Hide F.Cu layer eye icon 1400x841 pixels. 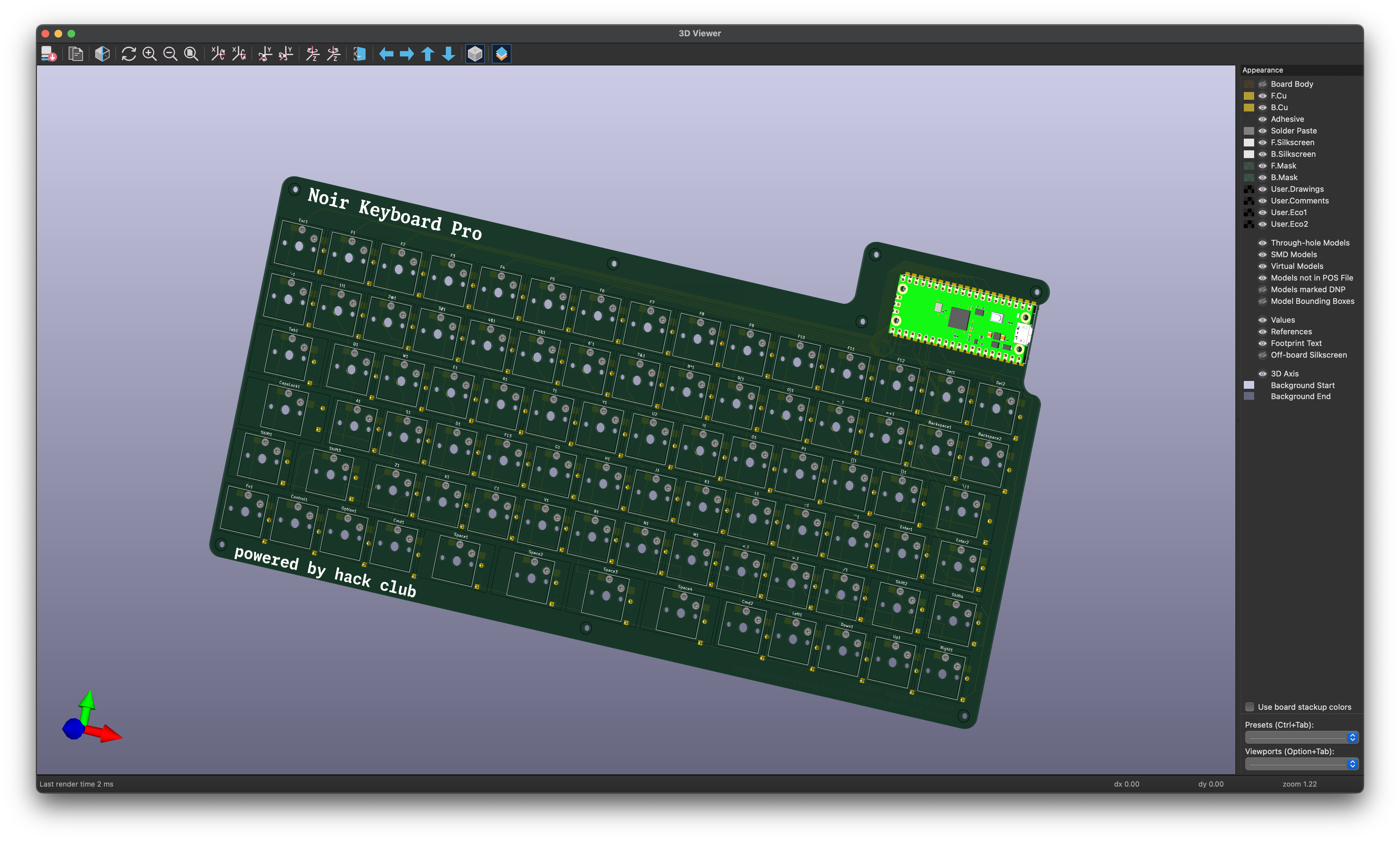1262,96
